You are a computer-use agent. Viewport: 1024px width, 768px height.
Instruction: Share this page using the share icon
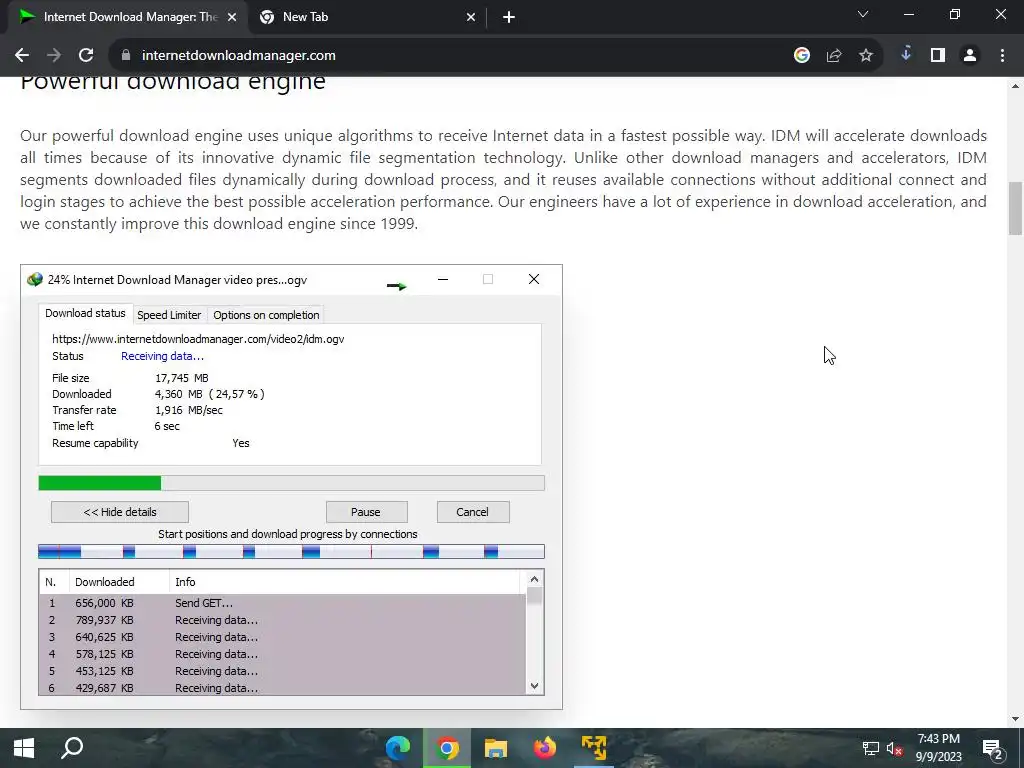[834, 56]
